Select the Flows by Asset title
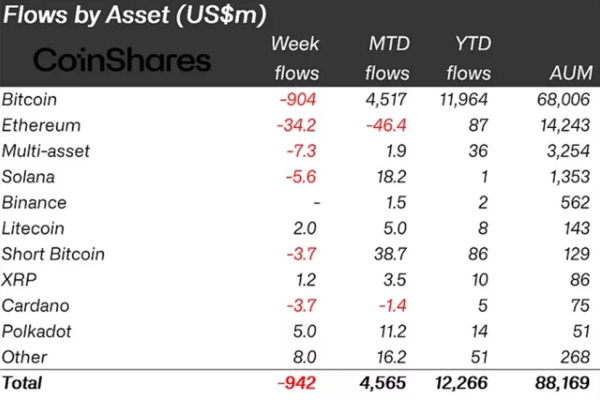Screen dimensions: 600x400 134,15
